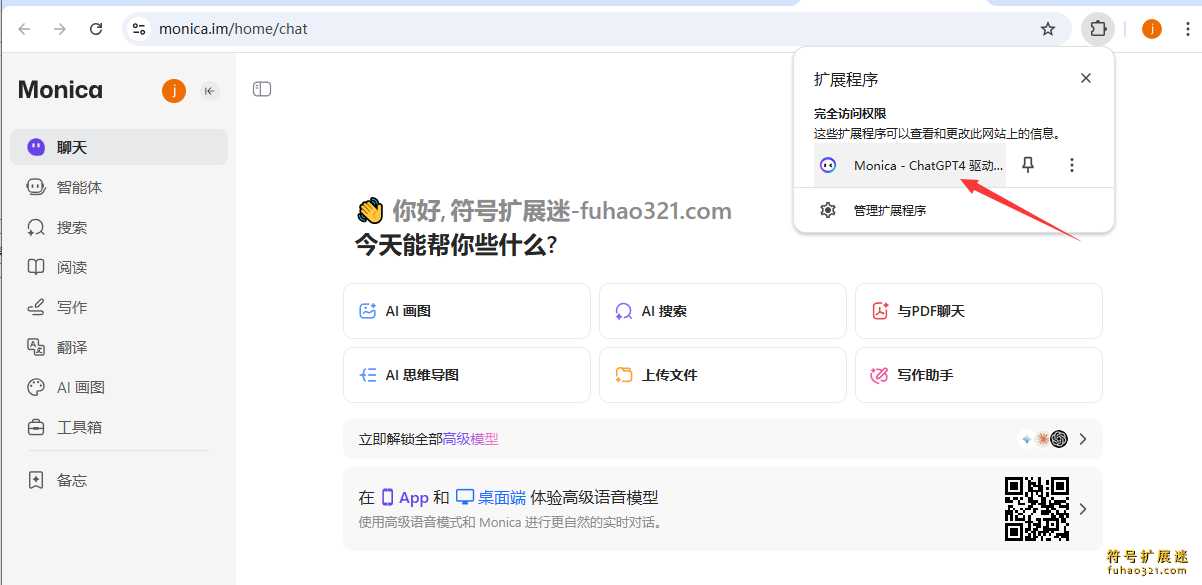
Task: Click the 写作助手 card
Action: pos(979,375)
